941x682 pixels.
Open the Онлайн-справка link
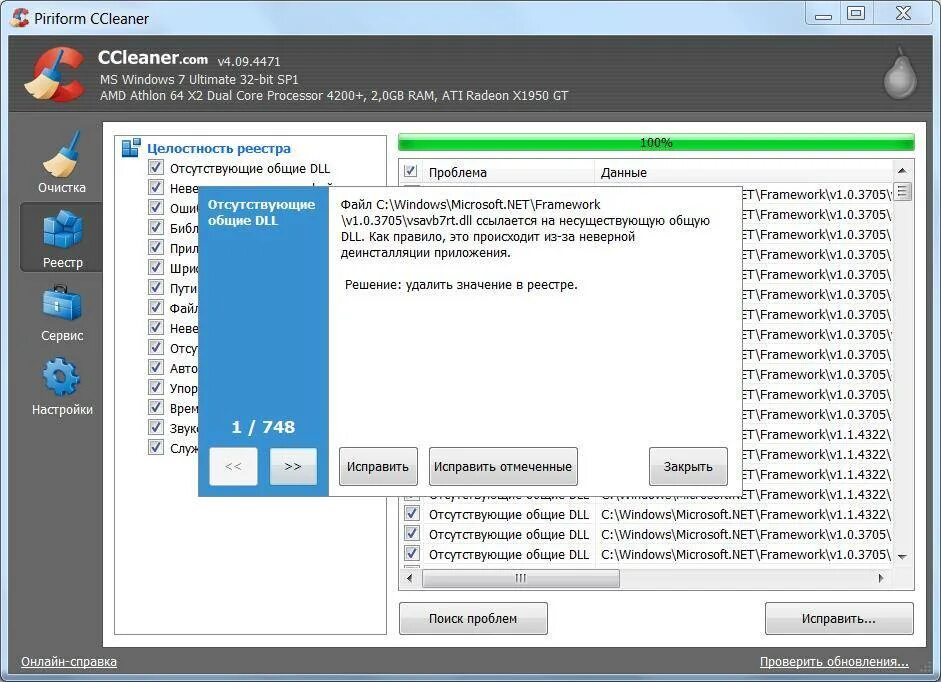tap(69, 662)
